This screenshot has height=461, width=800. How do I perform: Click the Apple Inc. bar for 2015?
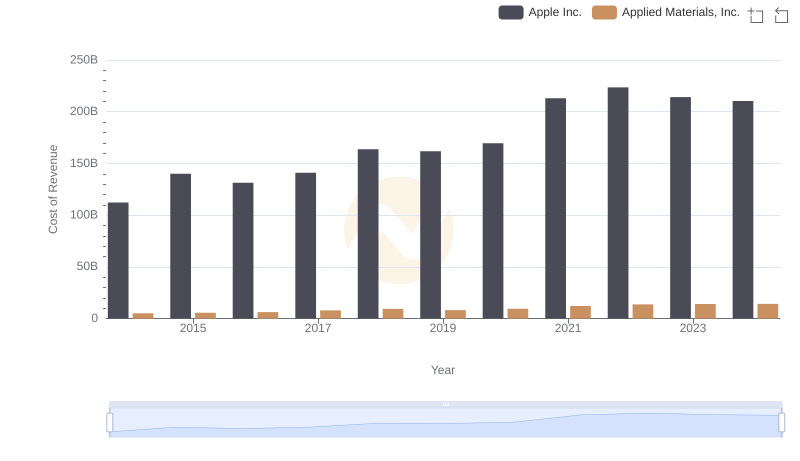pyautogui.click(x=181, y=246)
